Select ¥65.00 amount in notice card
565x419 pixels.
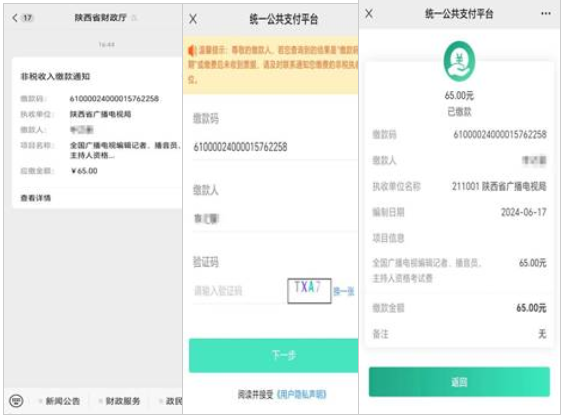pos(84,171)
